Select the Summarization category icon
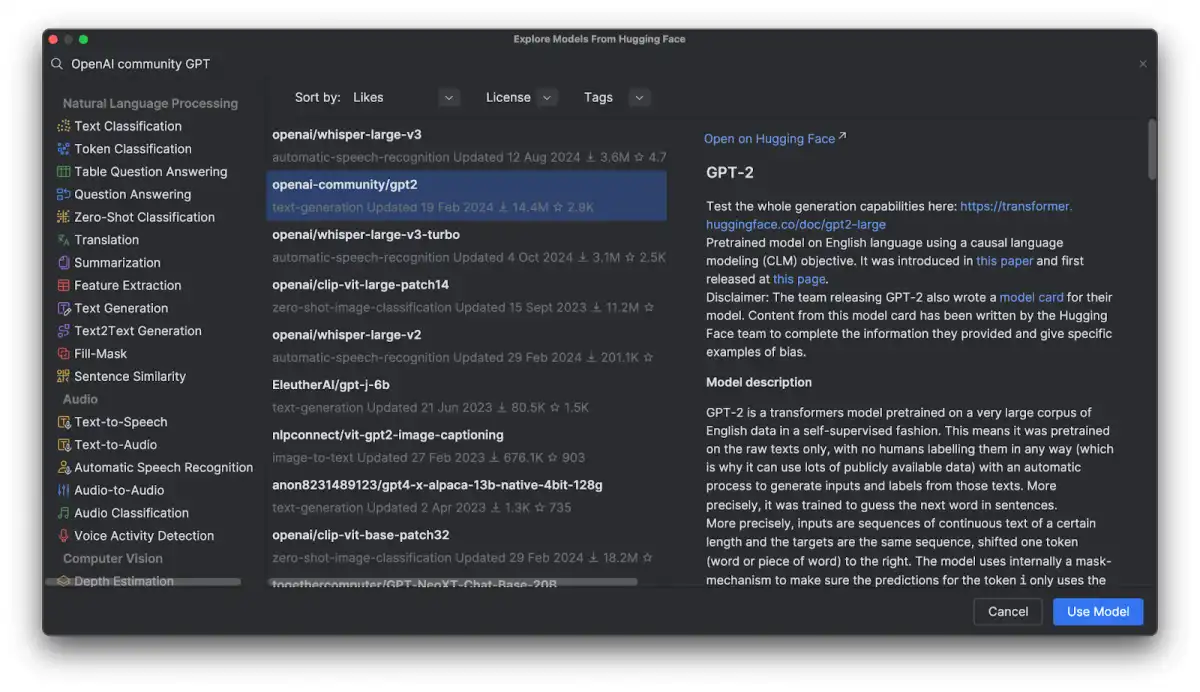Image resolution: width=1200 pixels, height=692 pixels. (x=64, y=263)
